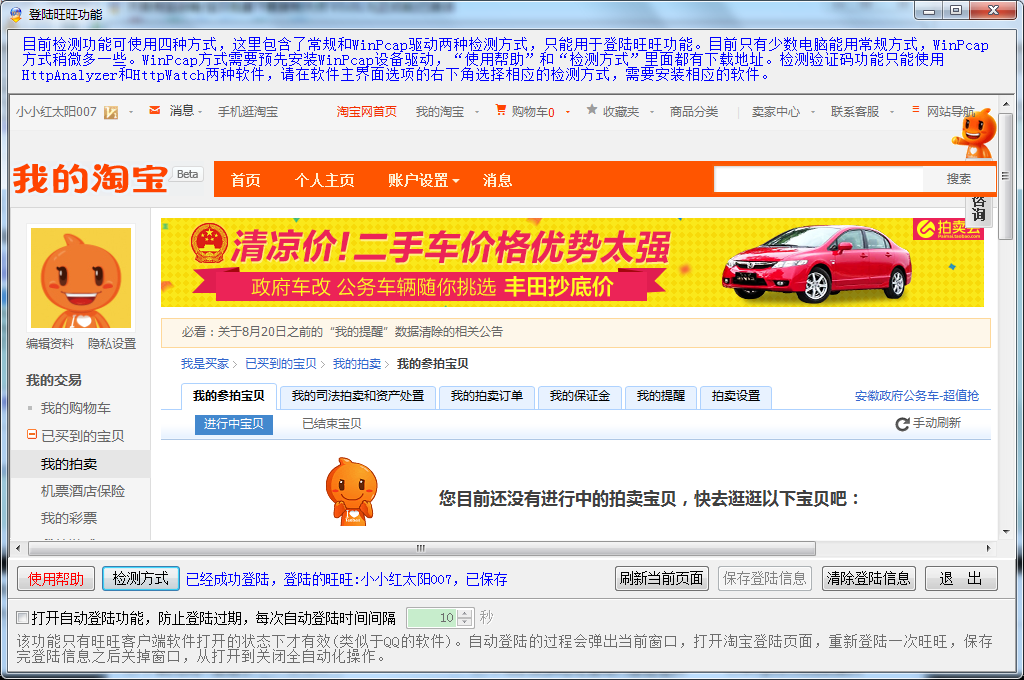This screenshot has height=680, width=1024.
Task: Click the 清除登陆信息 button
Action: pos(868,578)
